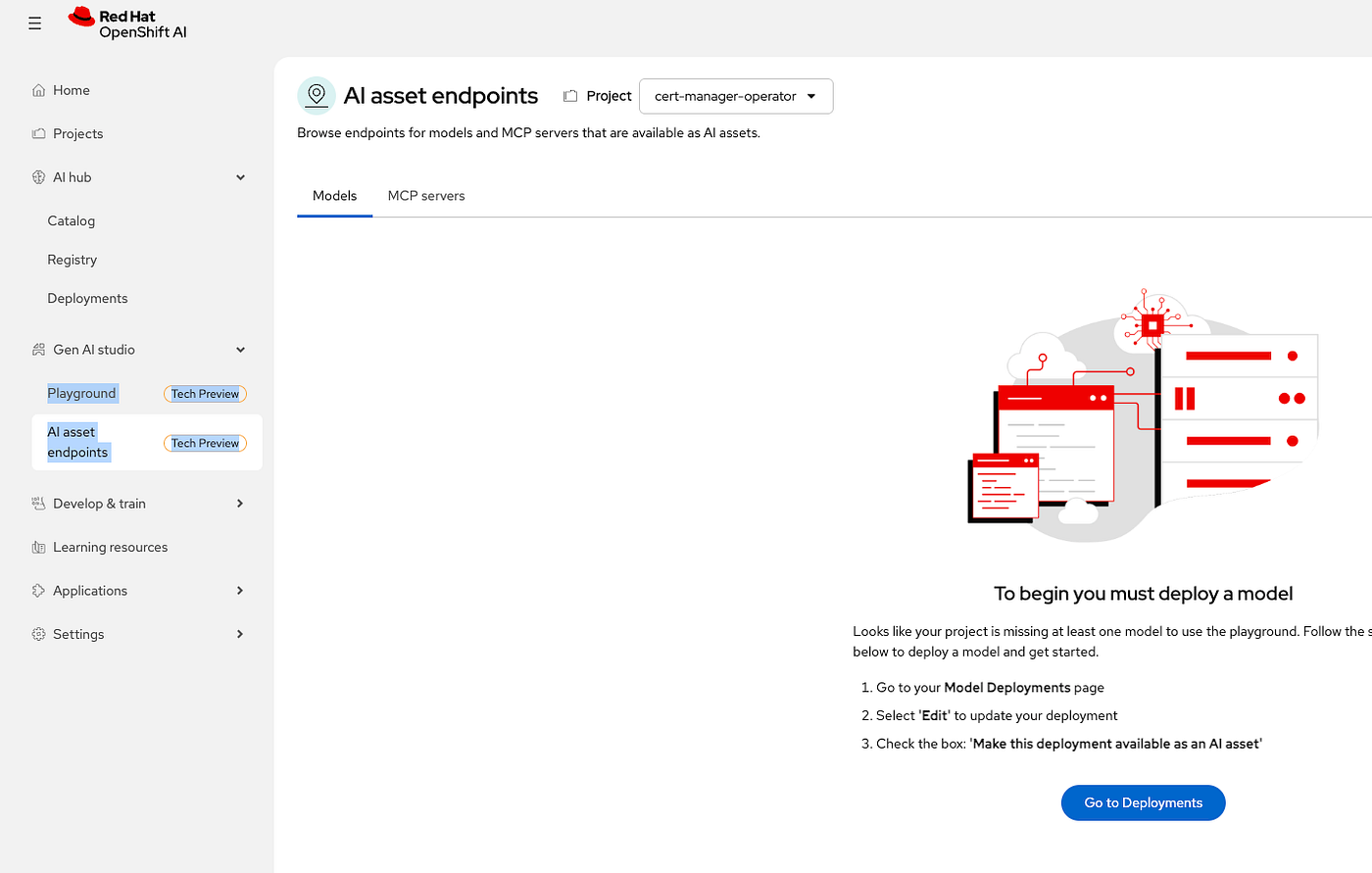Switch to the Models tab

(x=334, y=196)
